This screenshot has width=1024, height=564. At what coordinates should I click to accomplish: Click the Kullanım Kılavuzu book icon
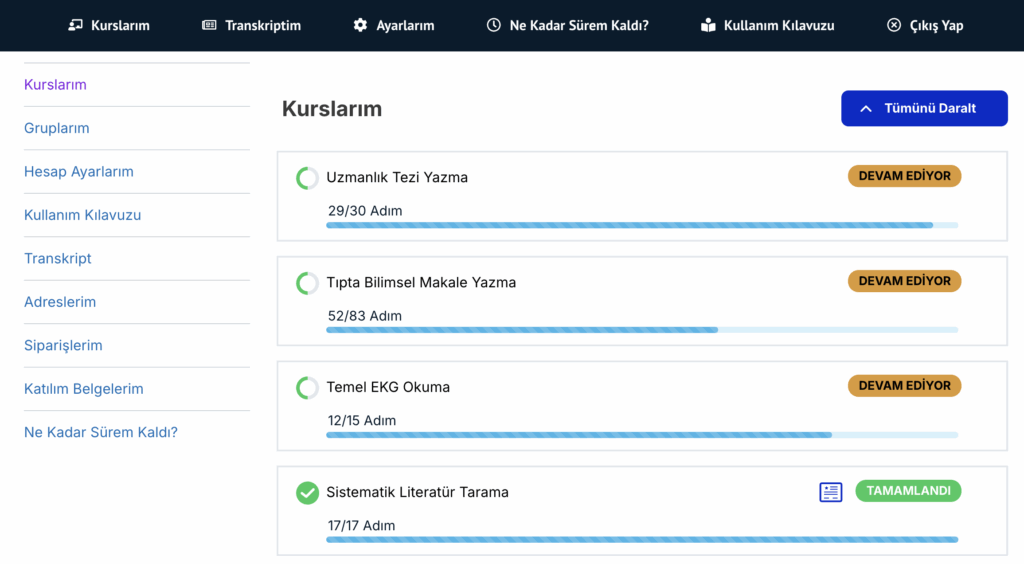click(x=708, y=25)
